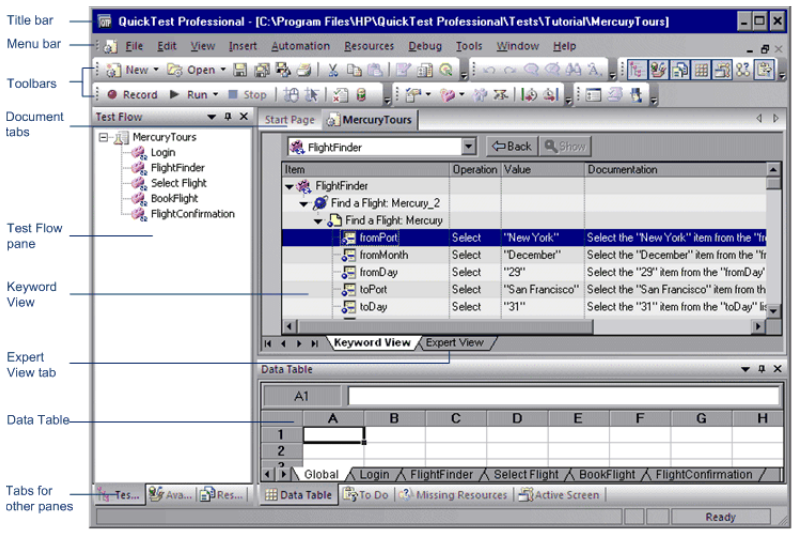Screen dimensions: 806x542
Task: Click the Undo arrow icon
Action: [489, 69]
